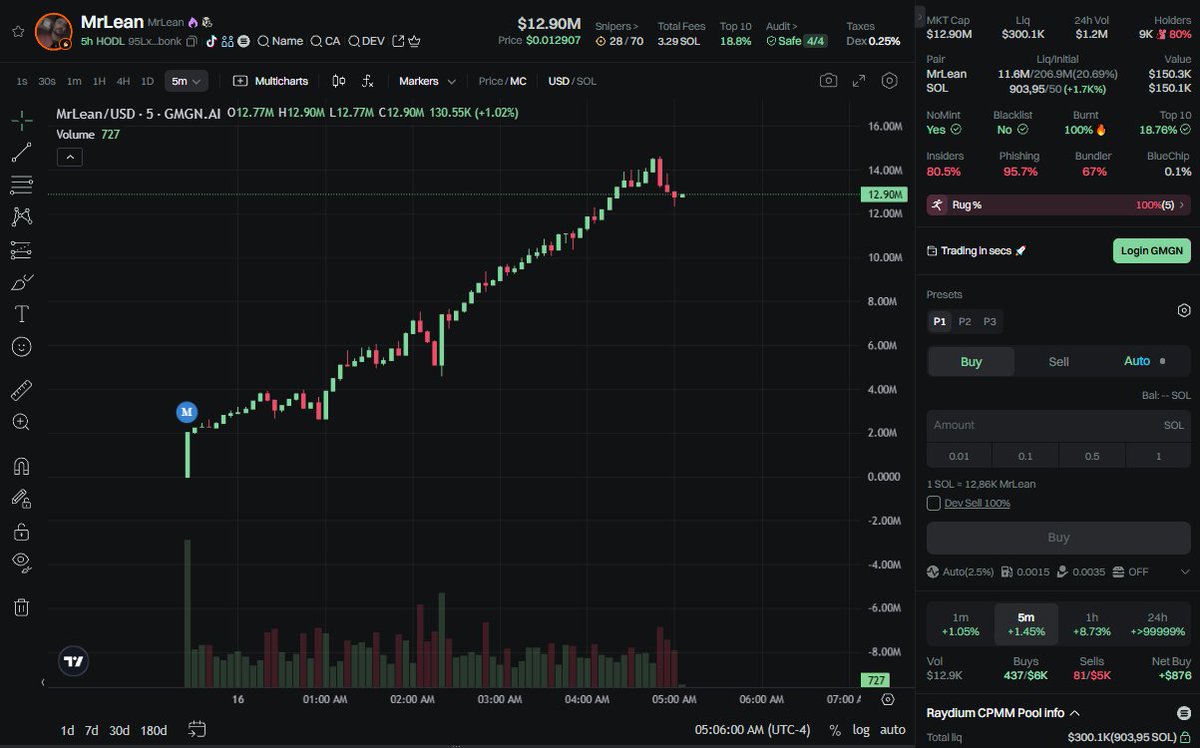
Task: Open the emoji icons tool
Action: tap(22, 346)
